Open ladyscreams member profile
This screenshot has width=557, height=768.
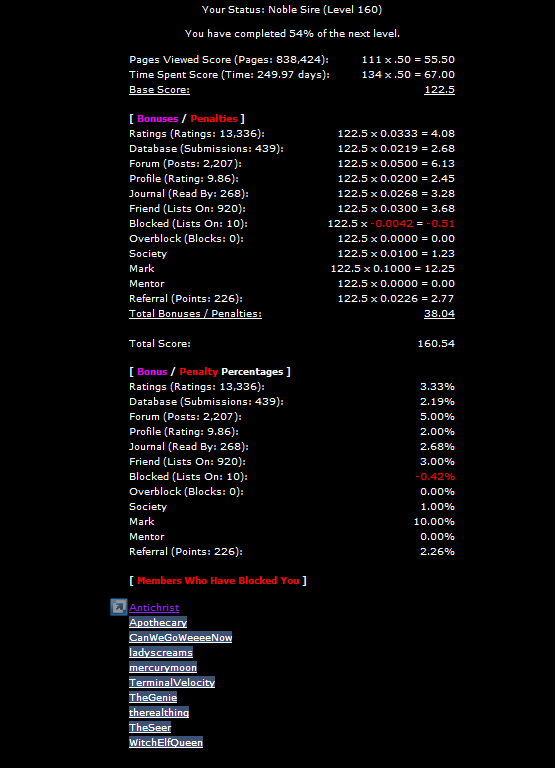[x=161, y=652]
